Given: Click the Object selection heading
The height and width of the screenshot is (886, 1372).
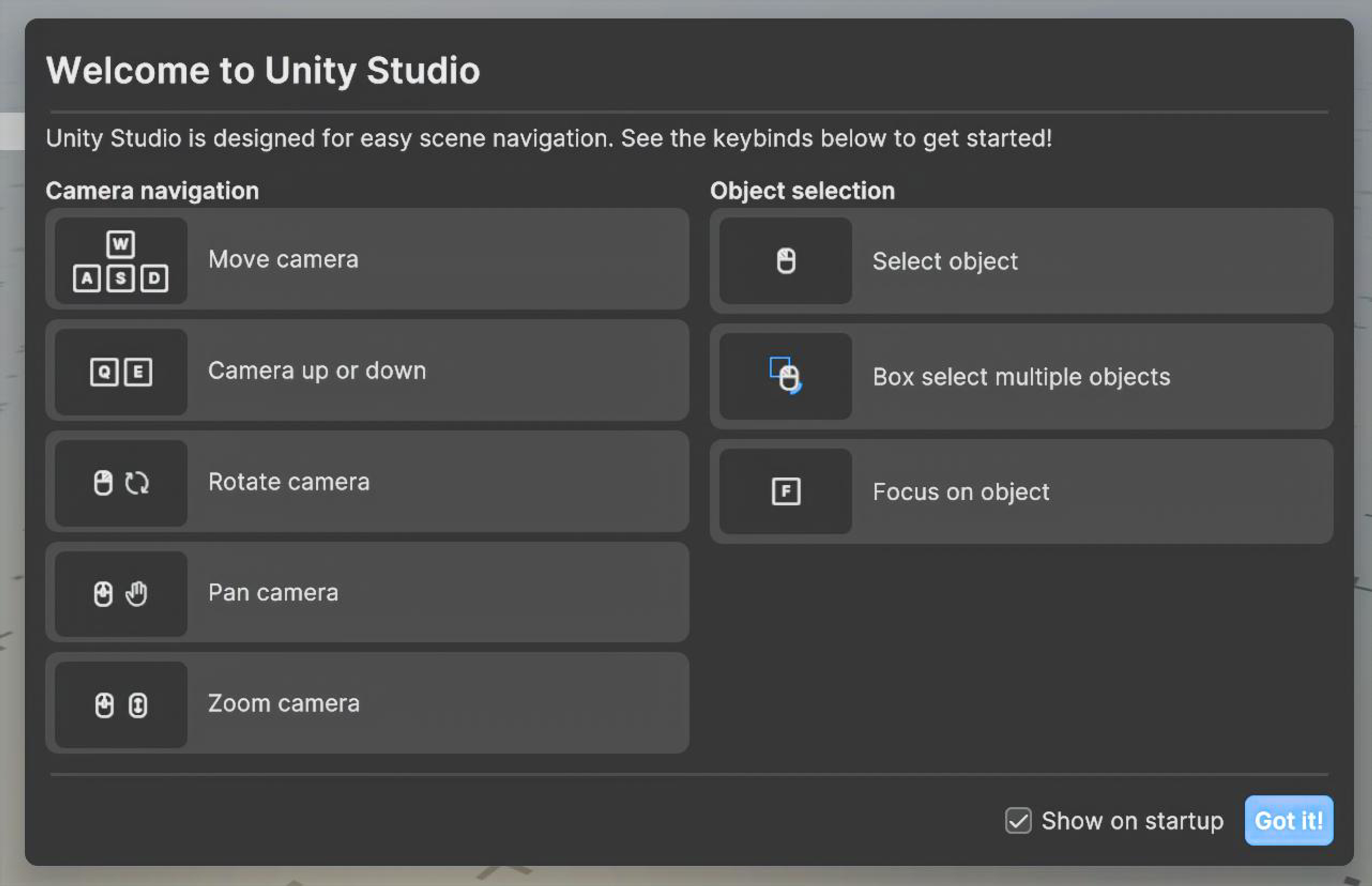Looking at the screenshot, I should pyautogui.click(x=803, y=191).
